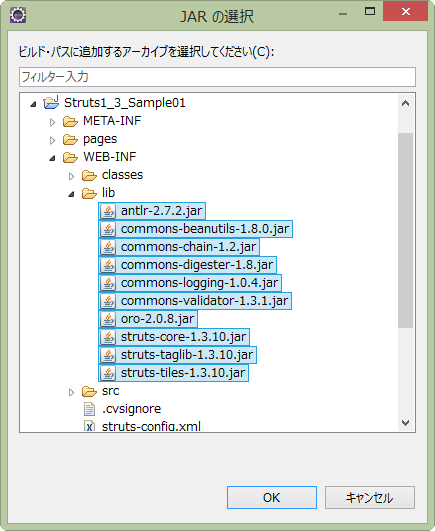Click the lib folder icon

(x=89, y=193)
